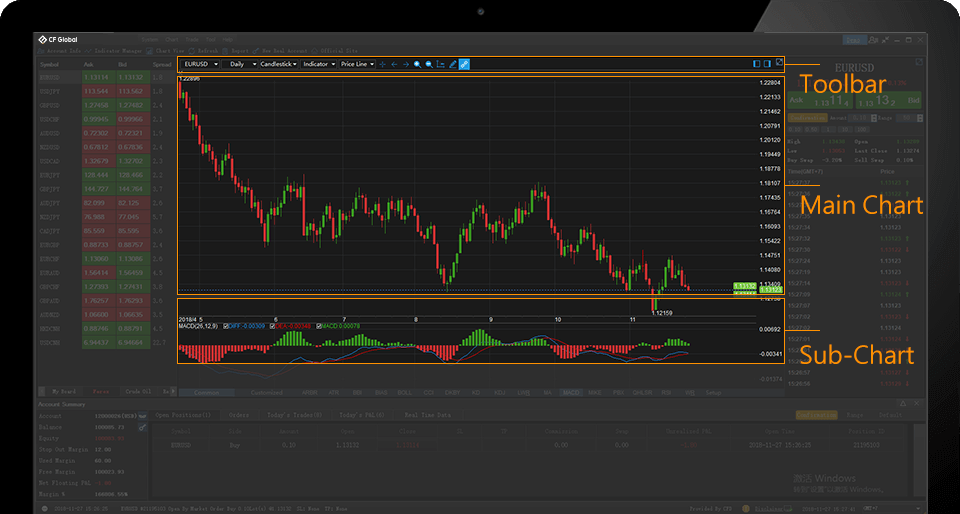The height and width of the screenshot is (514, 960).
Task: Click the user profile icon in title bar
Action: point(874,40)
